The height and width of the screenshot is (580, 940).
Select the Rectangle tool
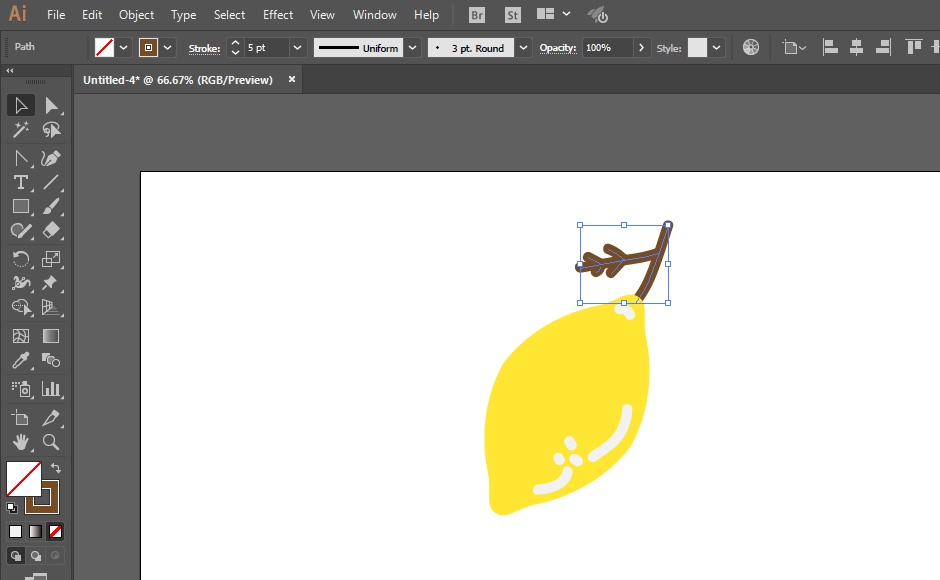(20, 206)
